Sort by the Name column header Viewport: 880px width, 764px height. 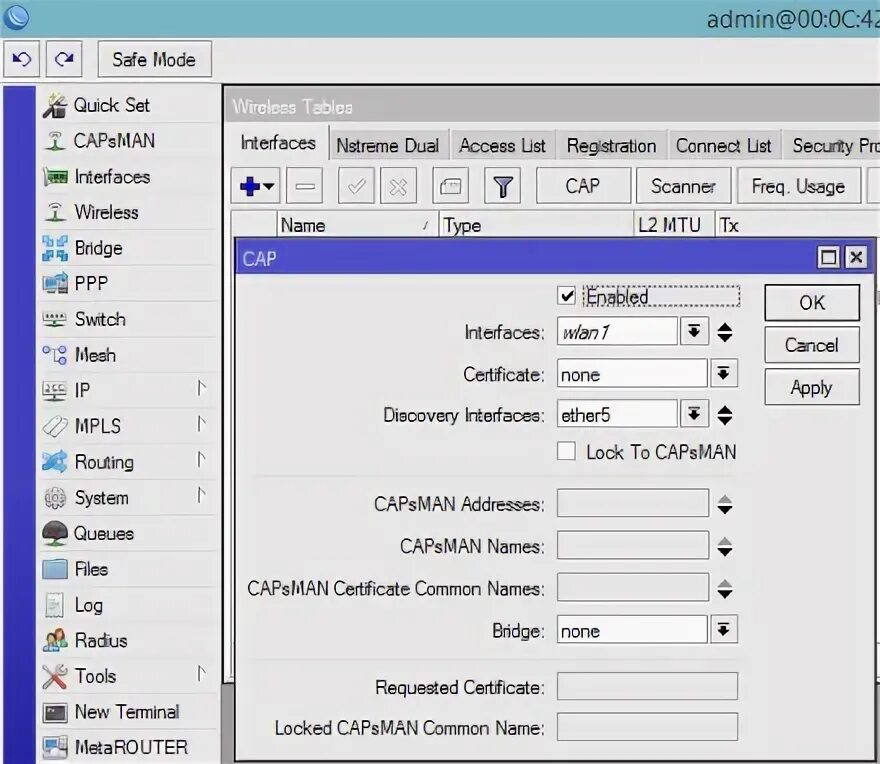point(356,225)
